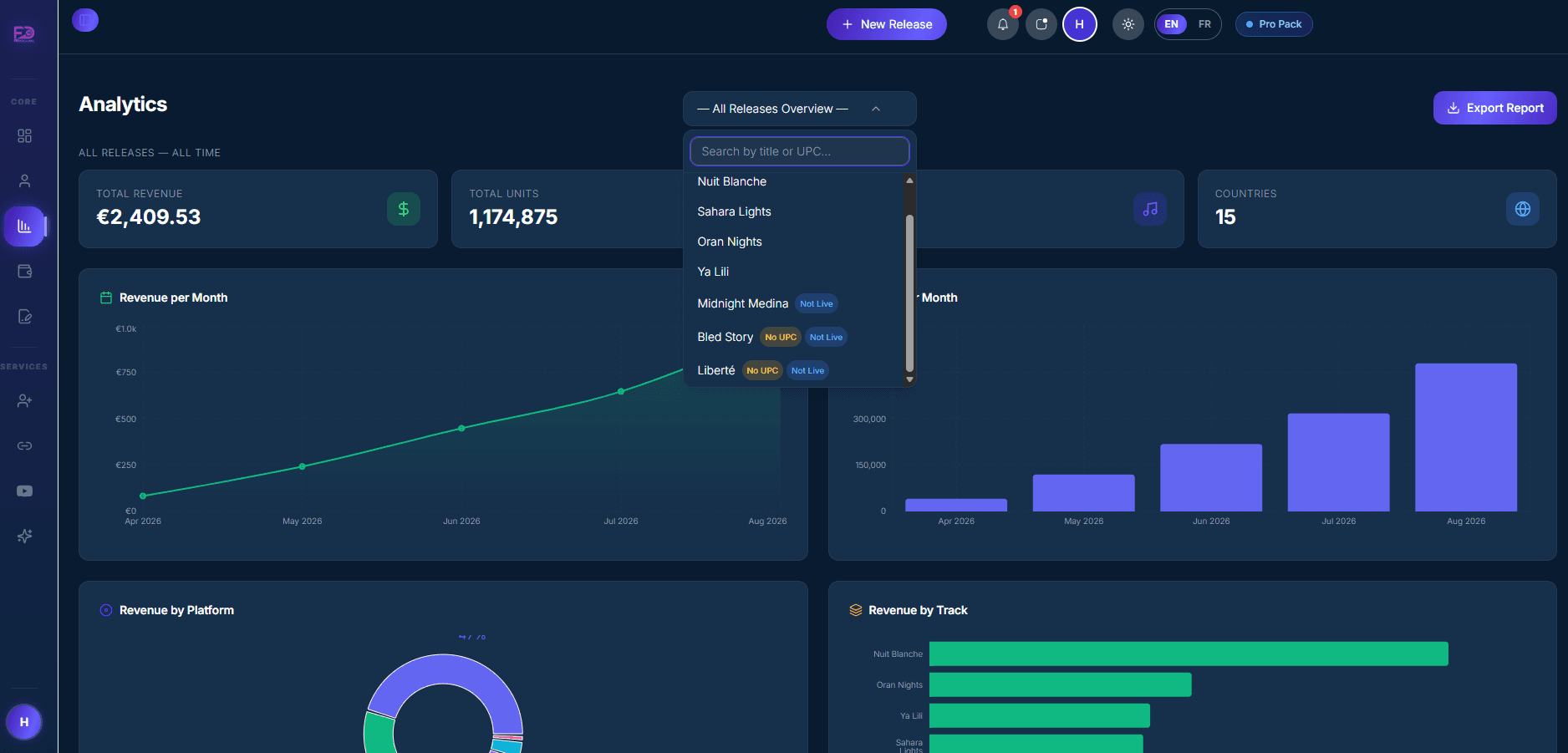Screen dimensions: 1568x753
Task: Click the Total Revenue value €2,409.53
Action: point(149,217)
